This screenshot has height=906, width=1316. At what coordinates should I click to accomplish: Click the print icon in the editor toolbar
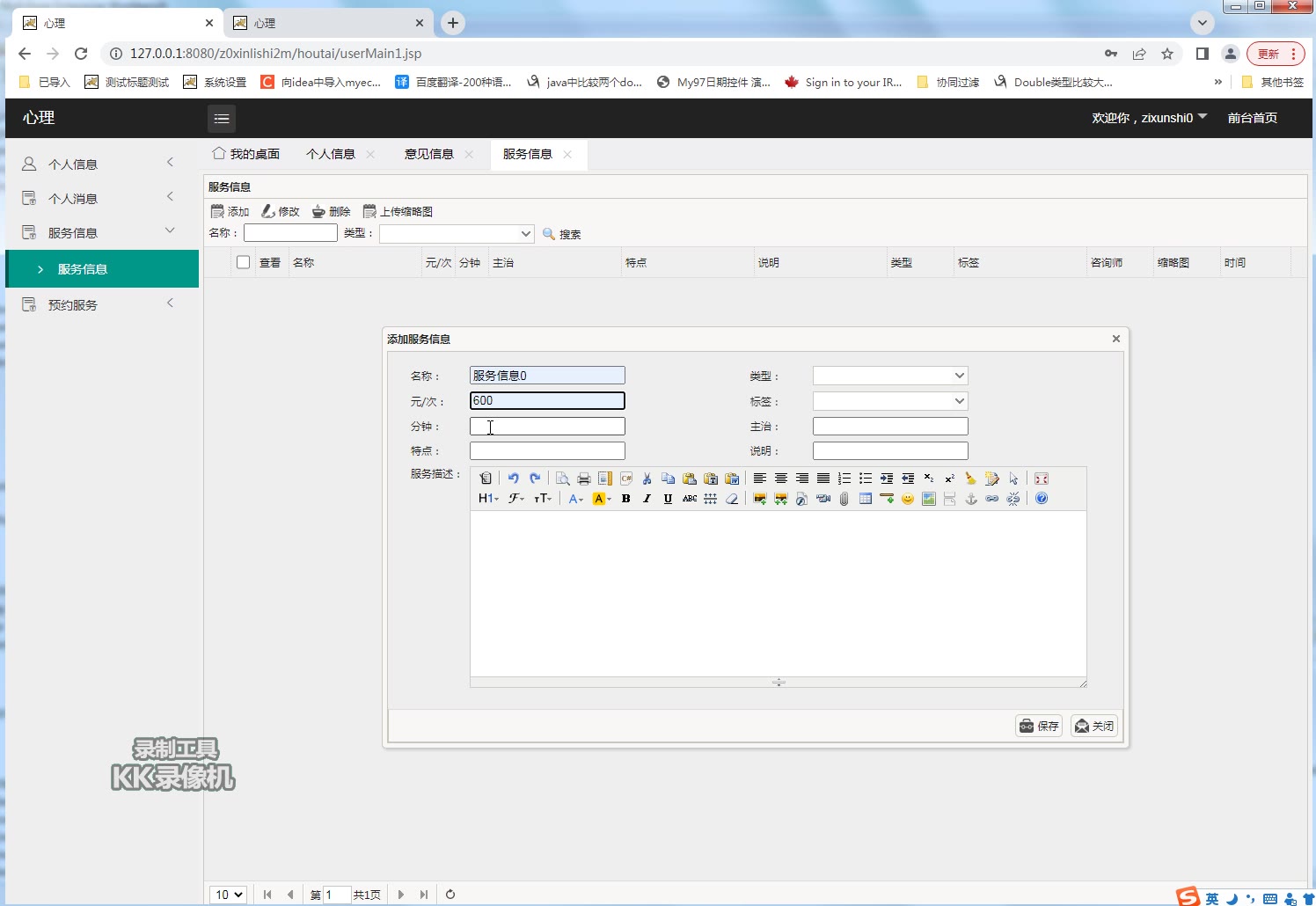pos(583,479)
